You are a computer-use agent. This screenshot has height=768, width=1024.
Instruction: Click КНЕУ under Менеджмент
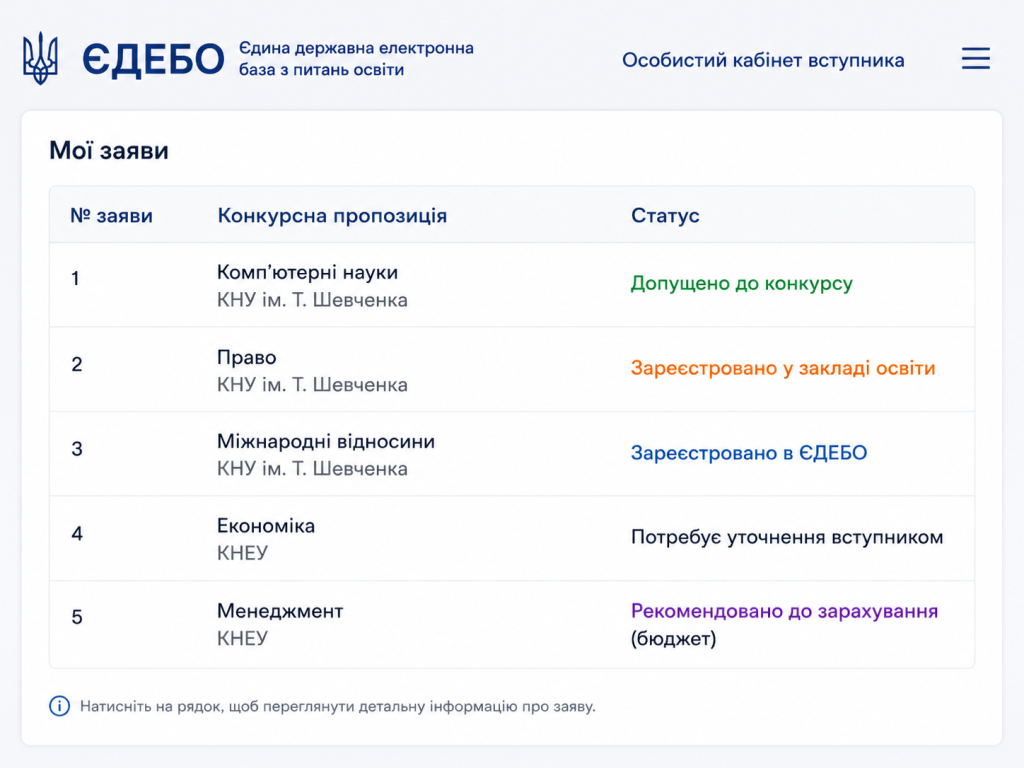242,638
